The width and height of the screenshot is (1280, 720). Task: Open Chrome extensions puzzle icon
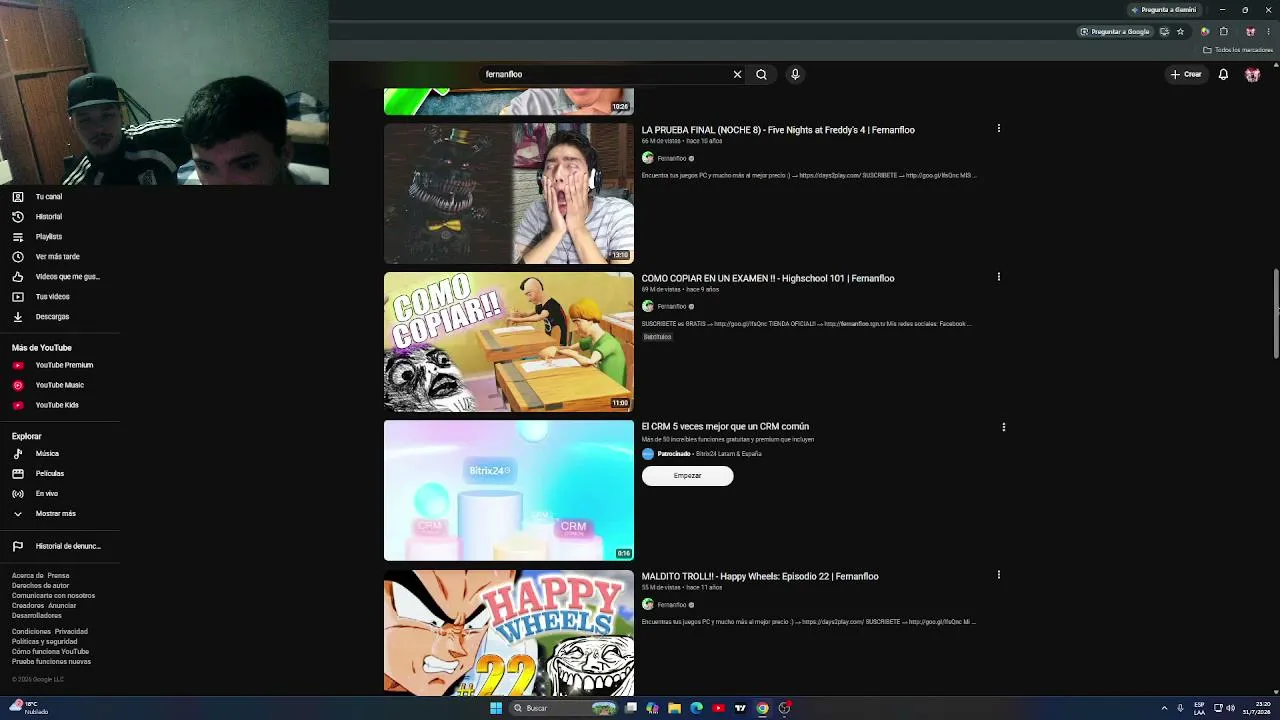(1223, 32)
